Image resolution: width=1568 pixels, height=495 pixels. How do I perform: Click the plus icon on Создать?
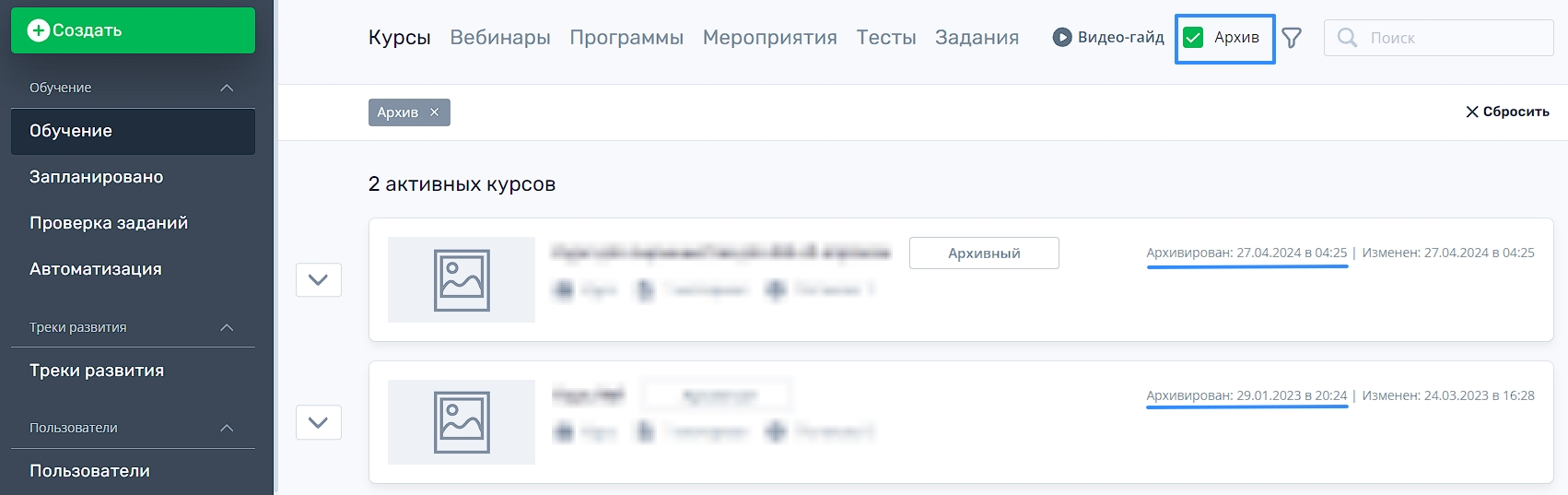coord(38,30)
